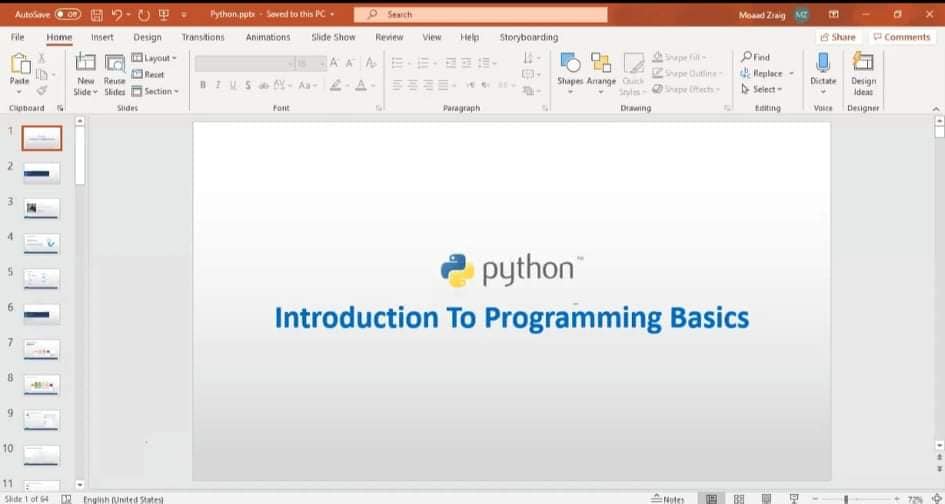Switch to the Design tab
Viewport: 945px width, 504px height.
147,37
